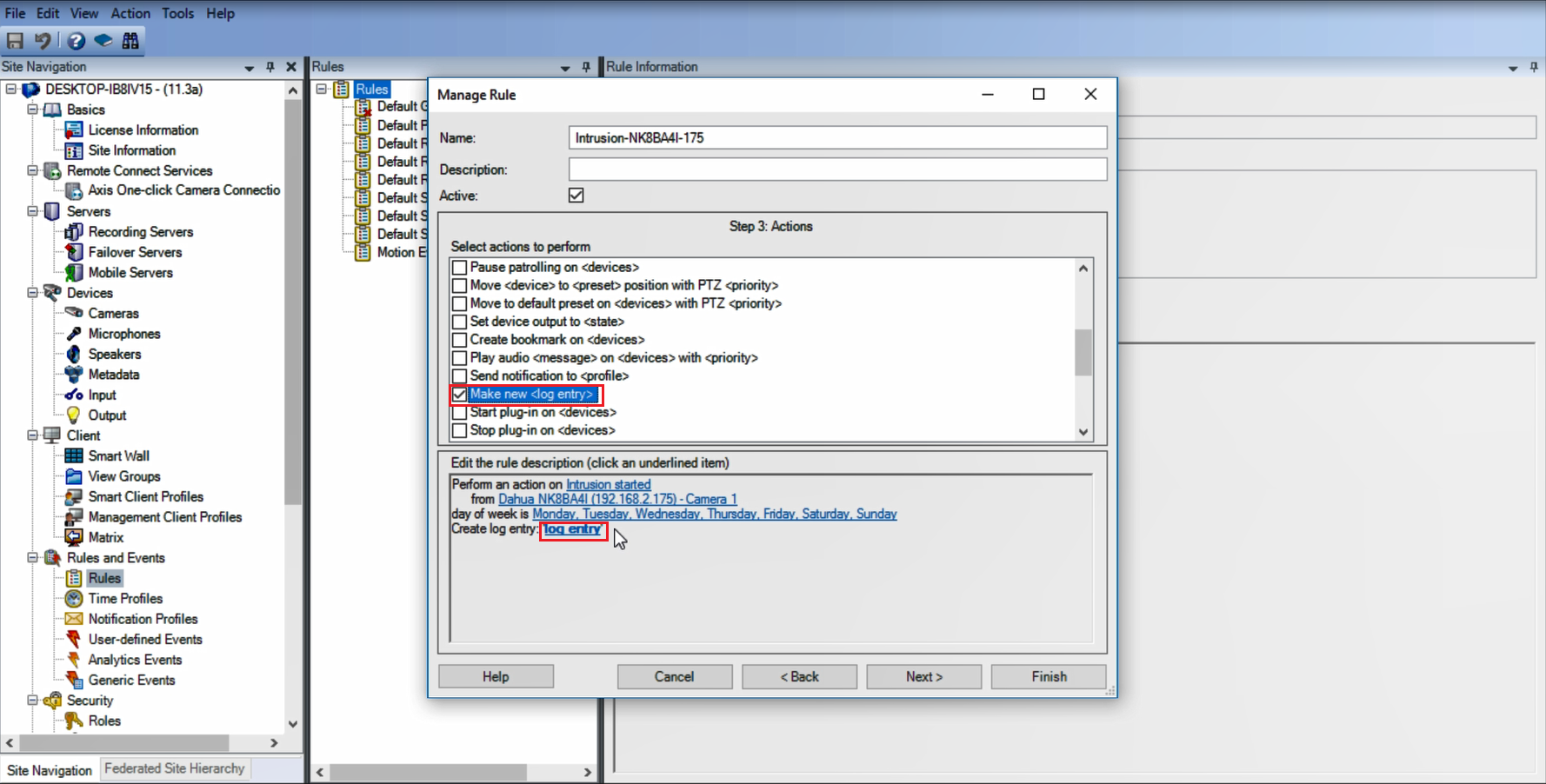Open the Generic Events icon
1546x784 pixels.
tap(74, 681)
